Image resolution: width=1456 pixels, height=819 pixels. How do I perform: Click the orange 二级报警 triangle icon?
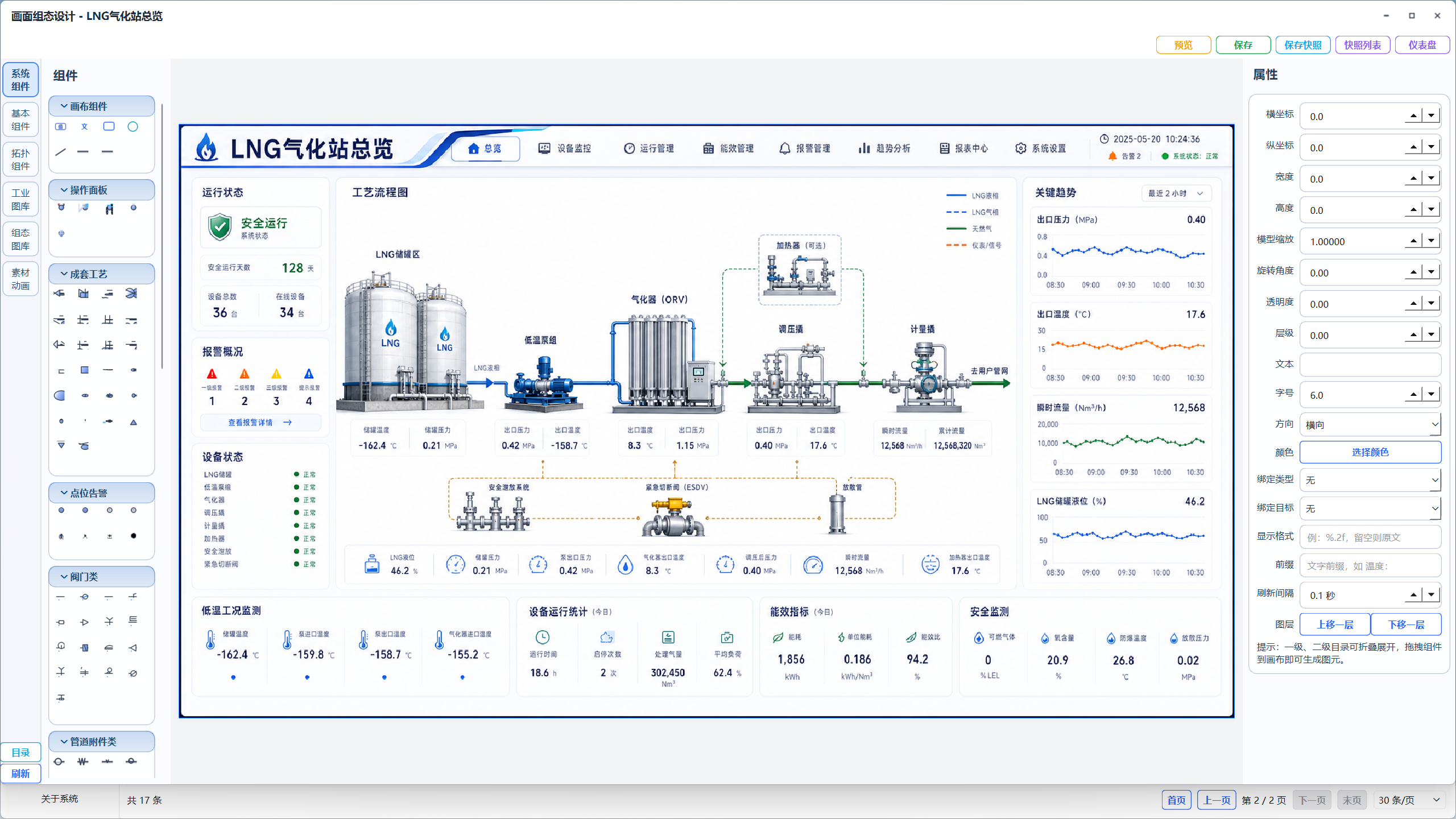pyautogui.click(x=245, y=374)
